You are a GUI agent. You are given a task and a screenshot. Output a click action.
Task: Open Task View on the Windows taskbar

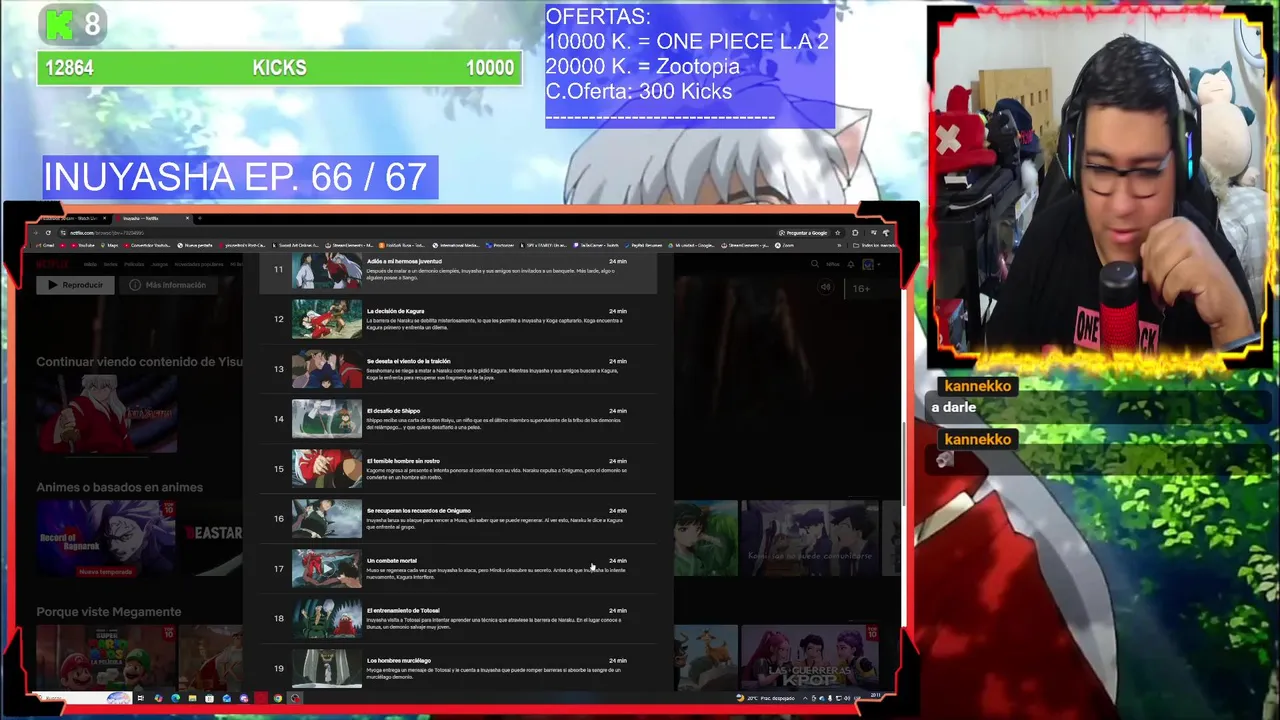[140, 698]
